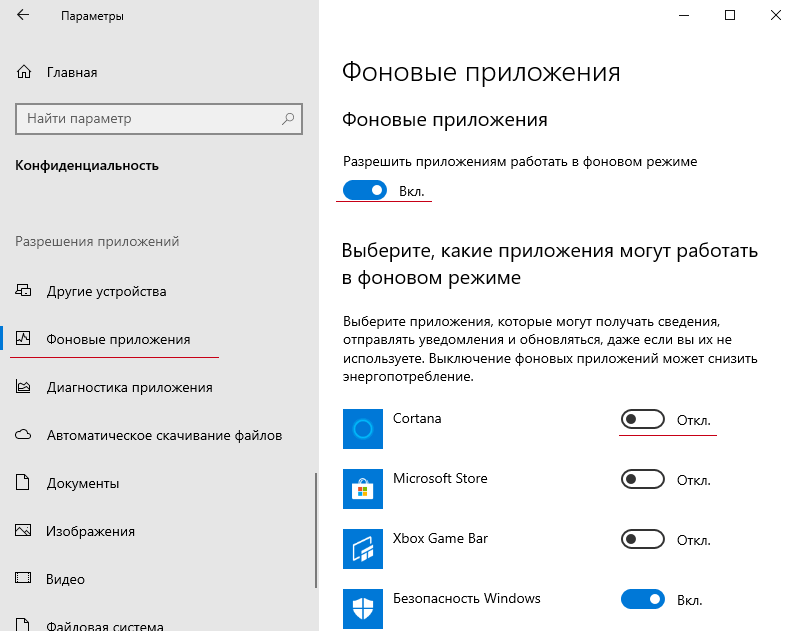Viewport: 798px width, 631px height.
Task: Go to the Главная settings page
Action: click(x=72, y=73)
